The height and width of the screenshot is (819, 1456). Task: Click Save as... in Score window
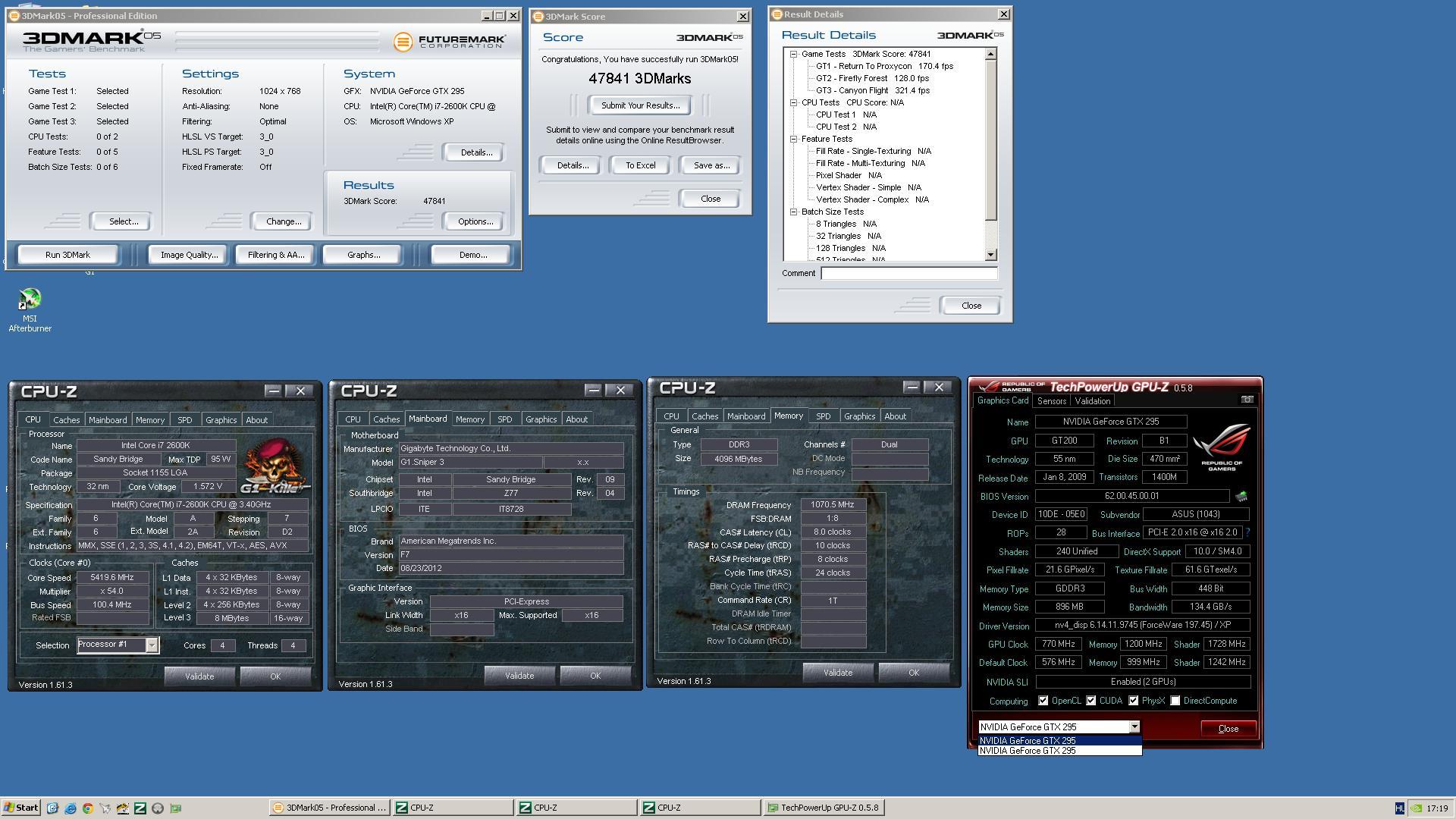[711, 165]
